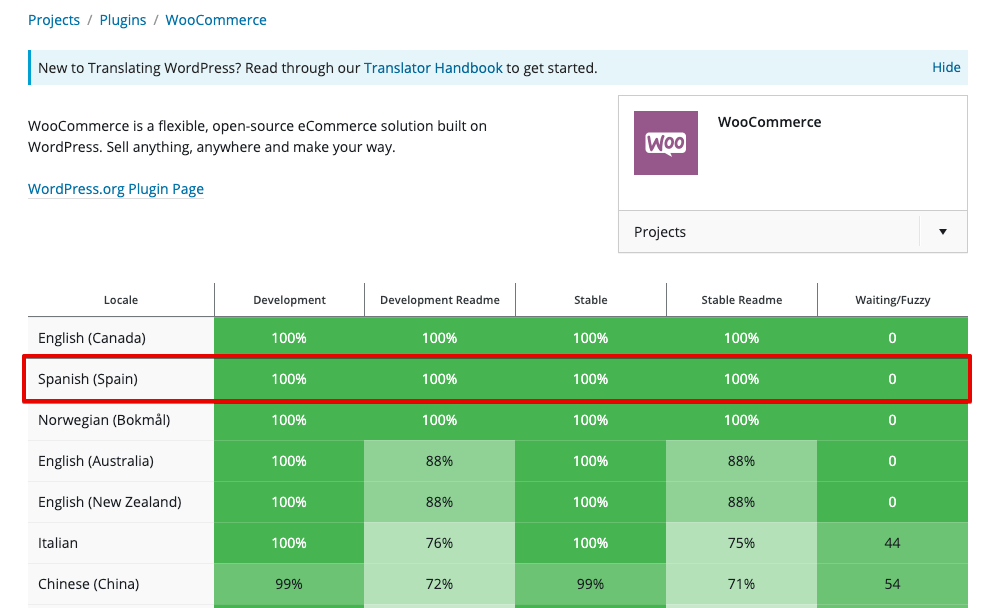Open Italian Development Readme 76% cell

coord(440,543)
